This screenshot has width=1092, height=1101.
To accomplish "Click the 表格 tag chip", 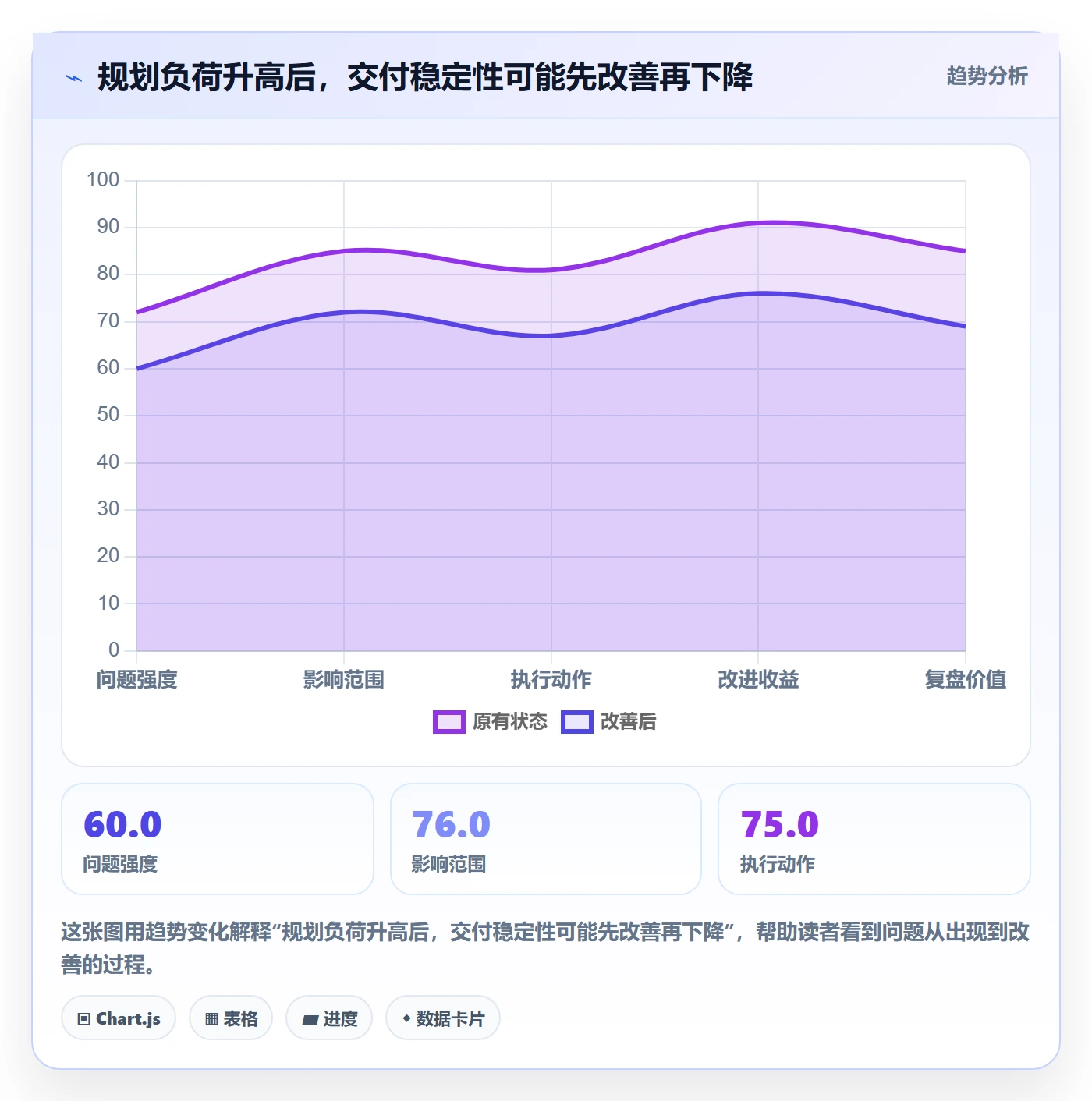I will point(231,1018).
